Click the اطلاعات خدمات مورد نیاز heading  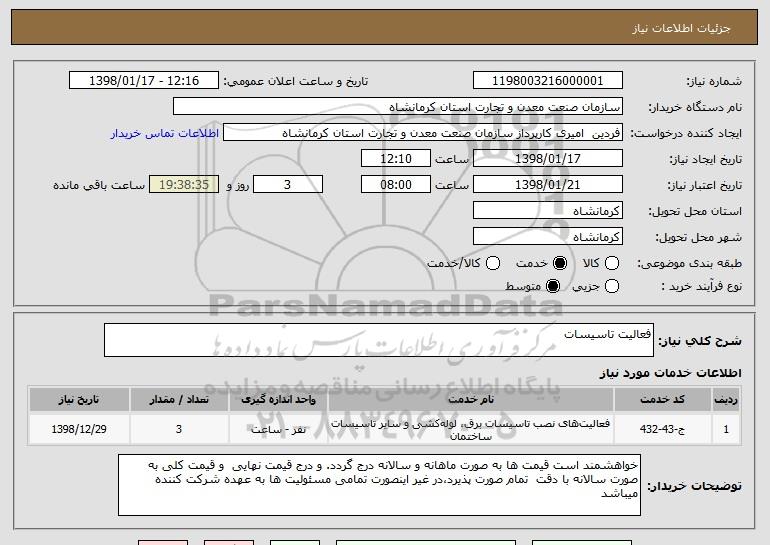pyautogui.click(x=670, y=373)
